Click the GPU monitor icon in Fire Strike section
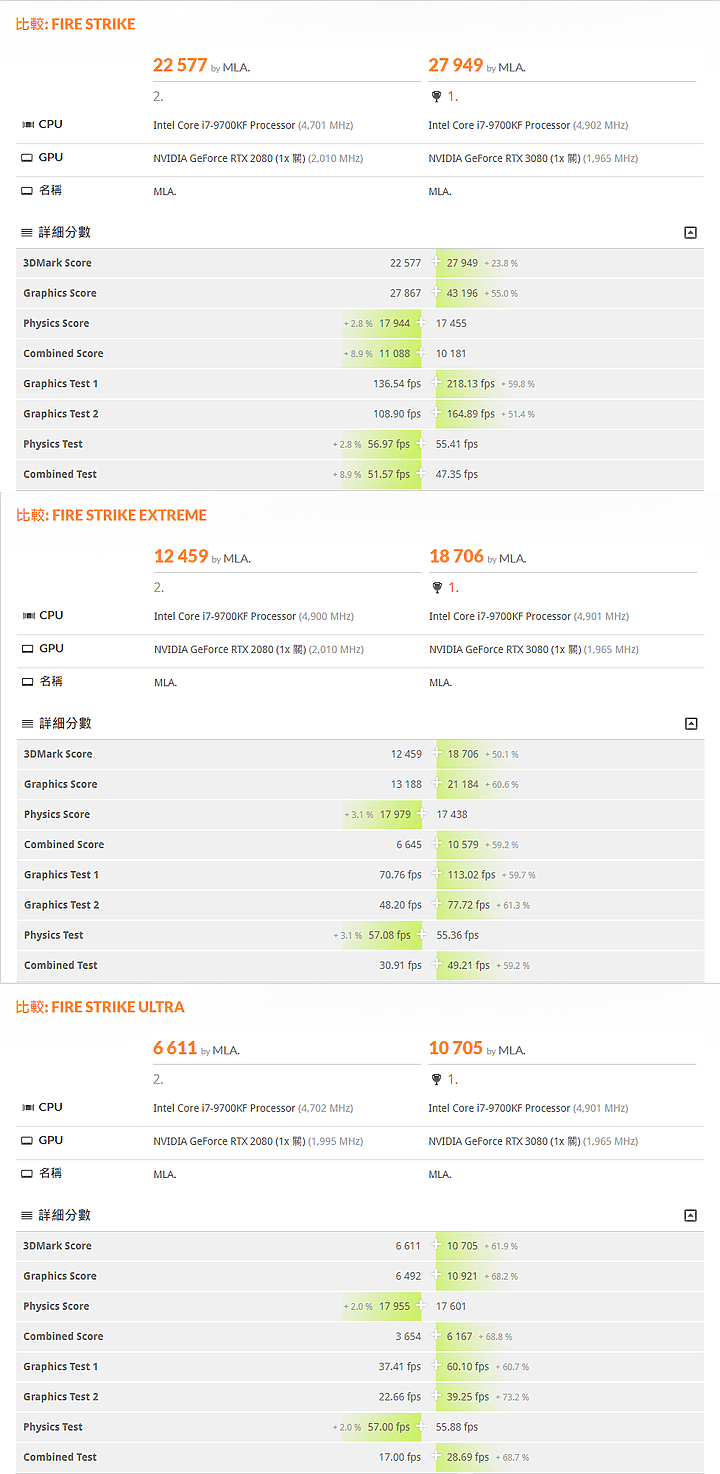Screen dimensions: 720x1474 pos(28,157)
